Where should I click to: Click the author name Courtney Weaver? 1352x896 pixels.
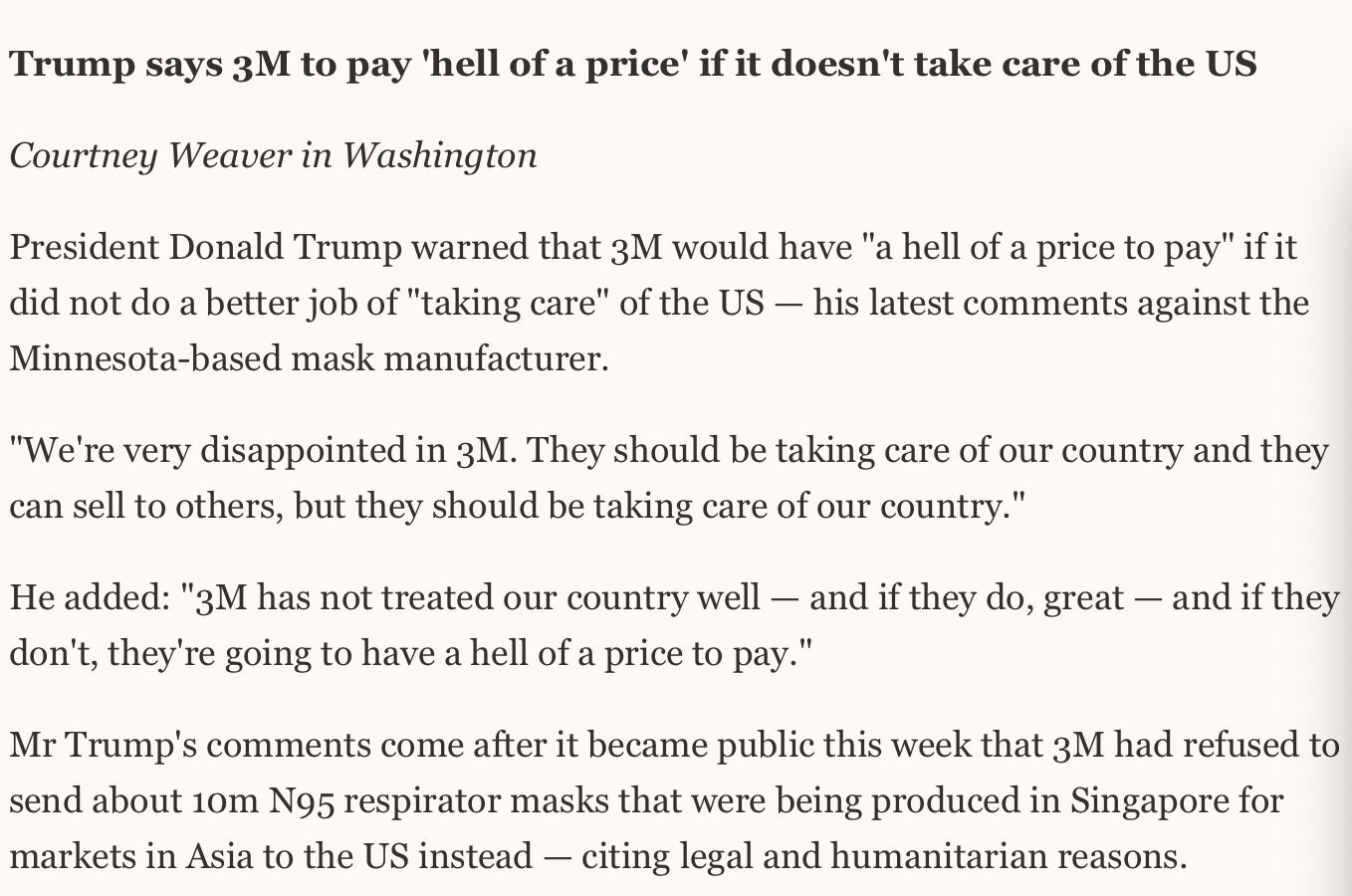coord(150,155)
